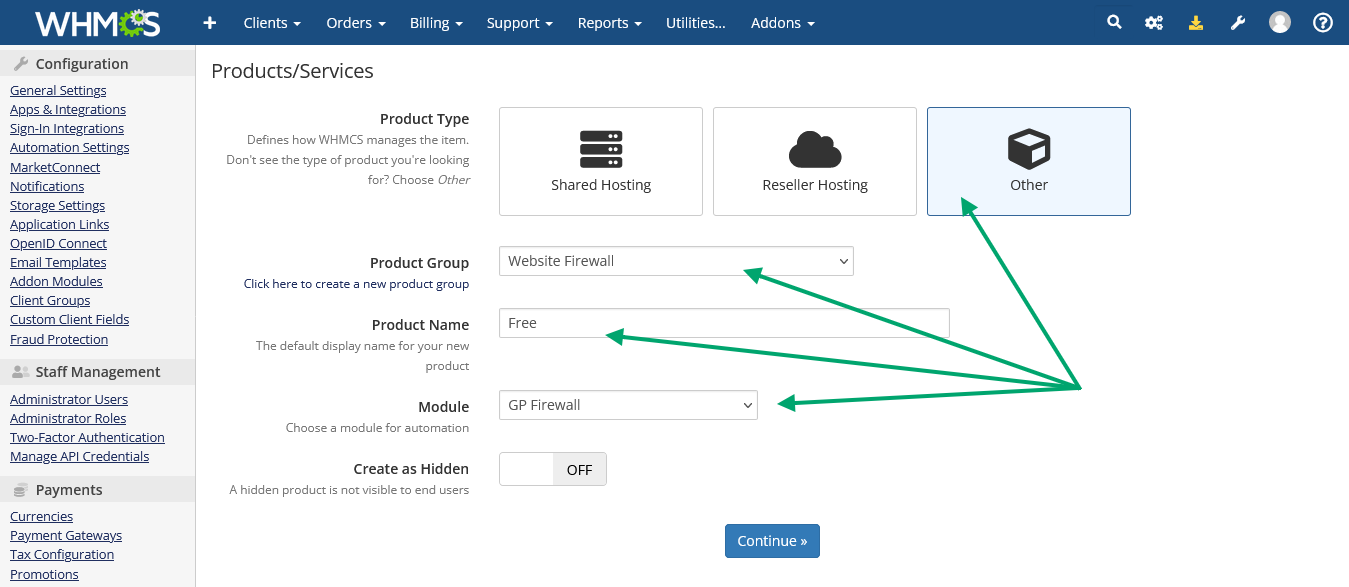Collapse the Payments sidebar heading
This screenshot has width=1349, height=587.
pos(97,490)
